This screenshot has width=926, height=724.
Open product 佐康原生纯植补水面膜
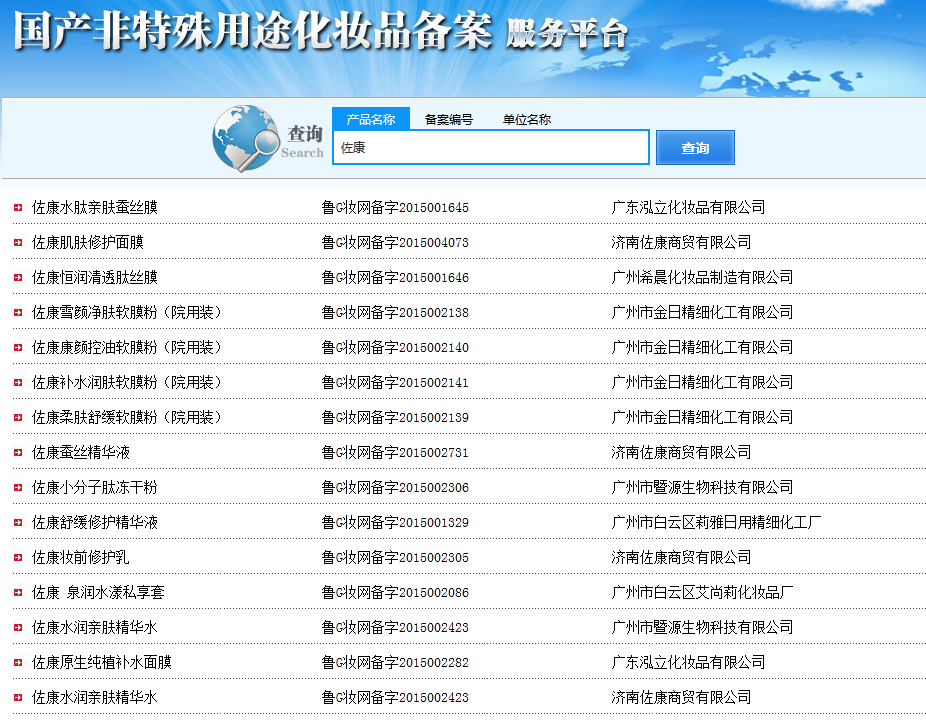[x=102, y=662]
